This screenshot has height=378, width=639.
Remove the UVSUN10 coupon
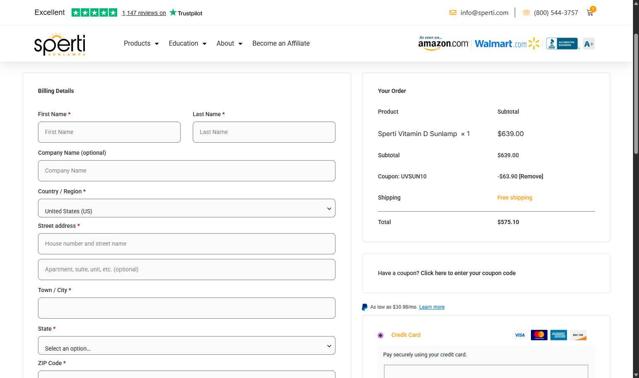(531, 176)
